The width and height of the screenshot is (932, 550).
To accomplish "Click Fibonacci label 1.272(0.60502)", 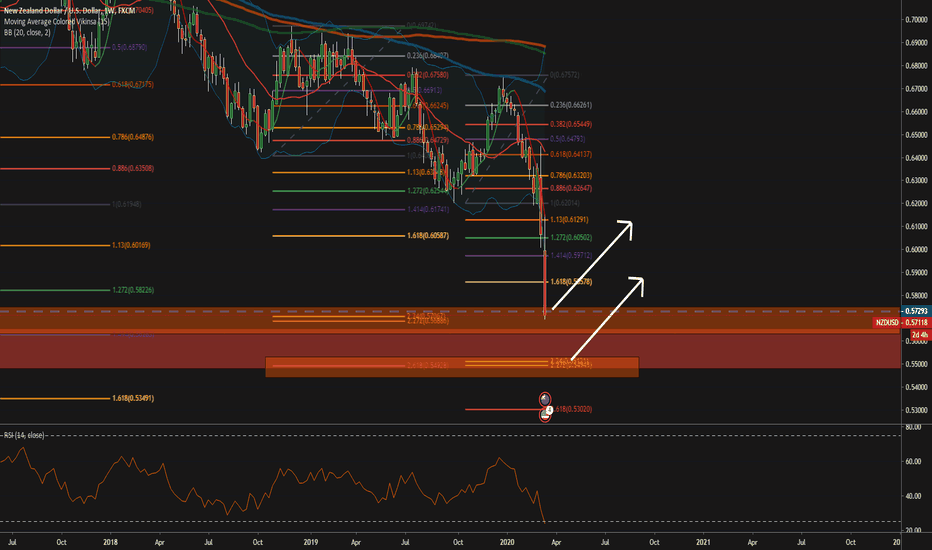I will point(571,237).
